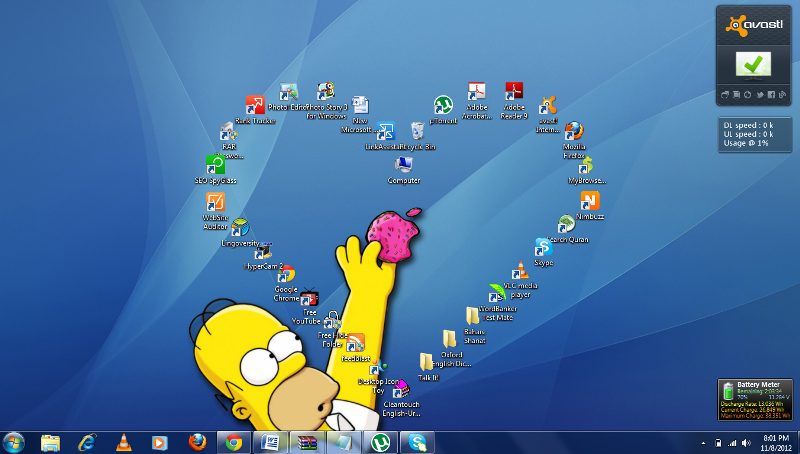Select the Free Hide Folder desktop shortcut
This screenshot has height=454, width=800.
pos(332,329)
